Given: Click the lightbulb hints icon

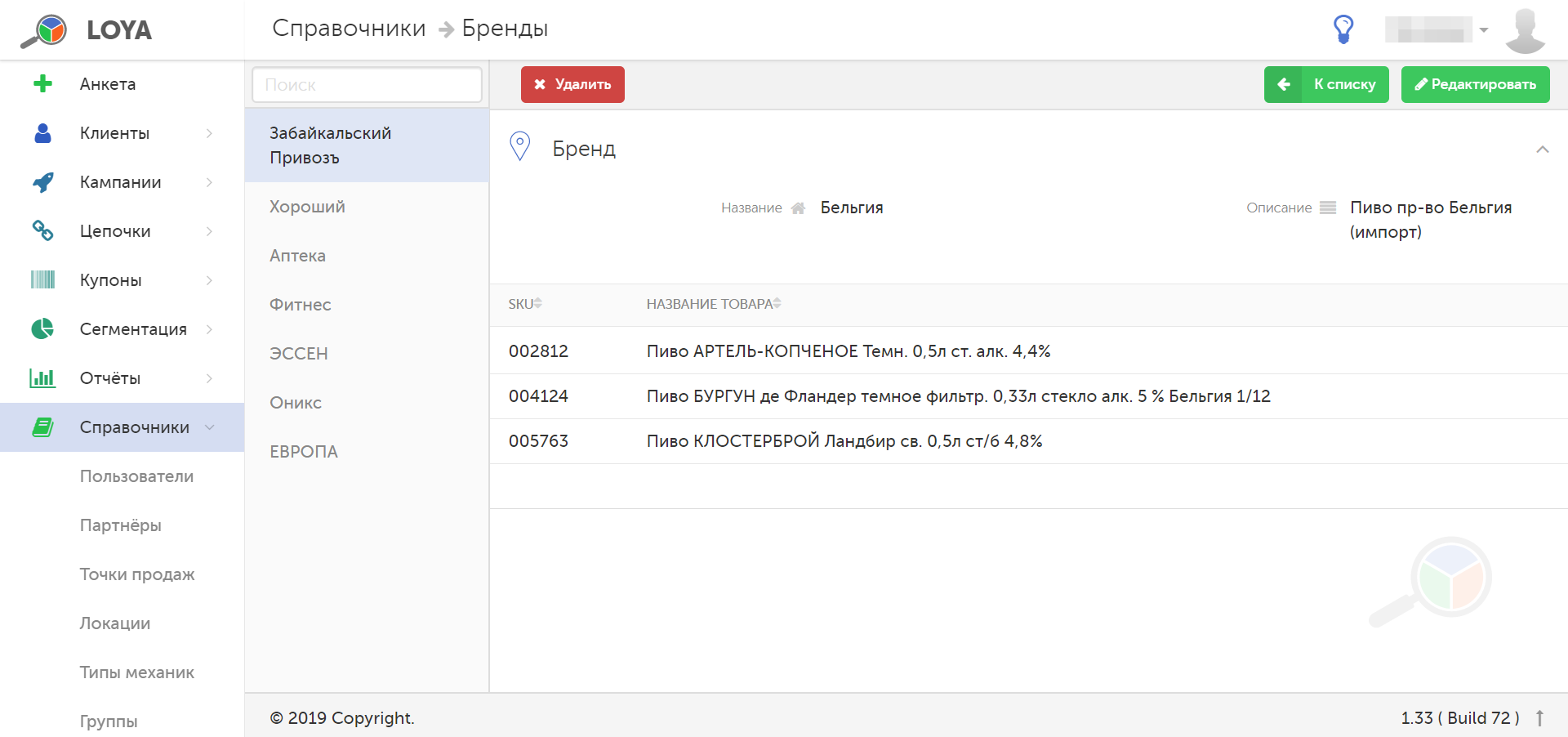Looking at the screenshot, I should coord(1343,29).
